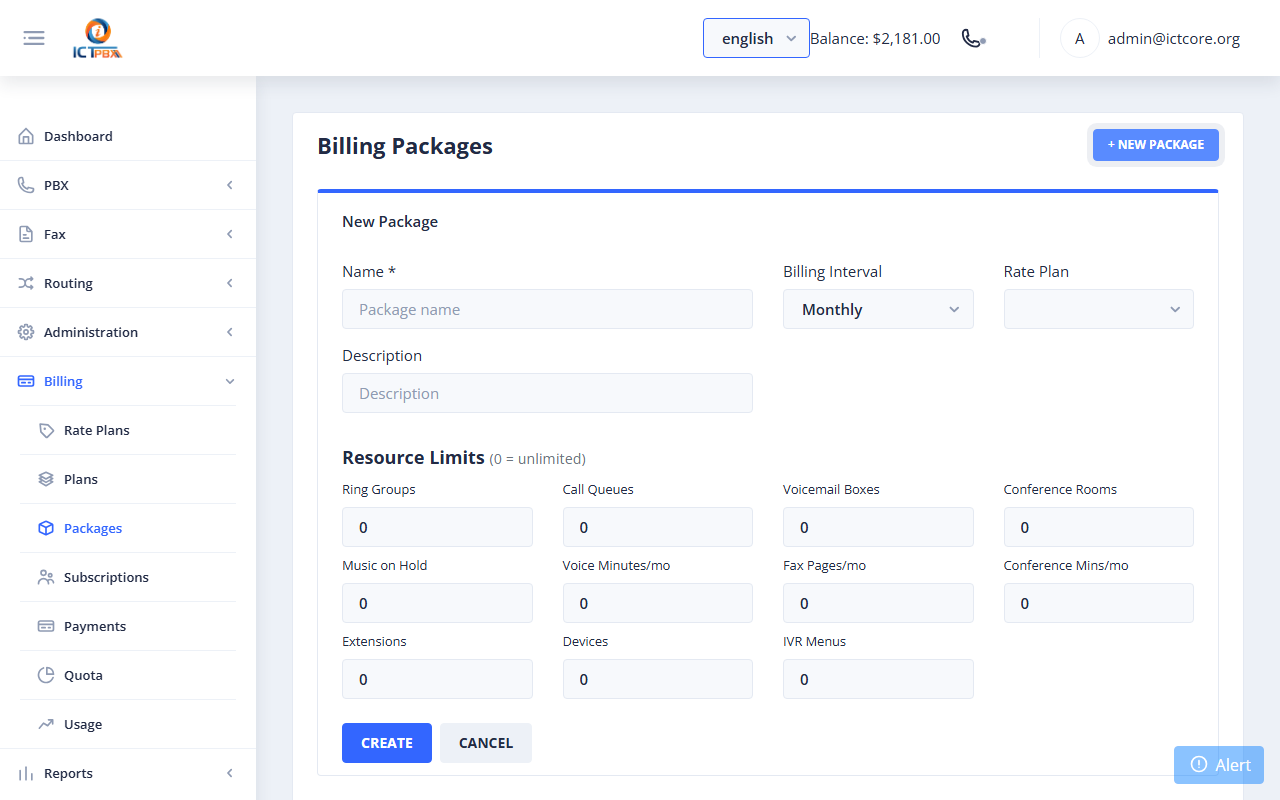Click the Fax document icon

click(26, 234)
